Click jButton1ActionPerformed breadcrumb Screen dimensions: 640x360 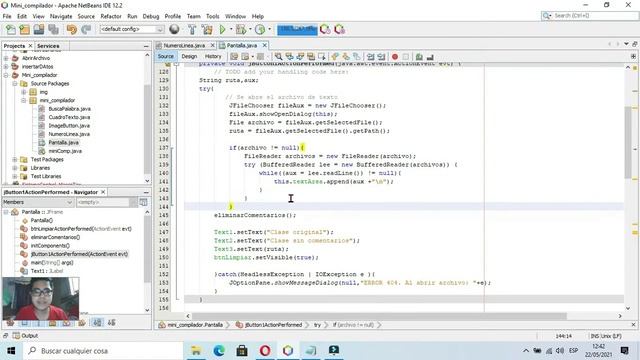pos(273,325)
